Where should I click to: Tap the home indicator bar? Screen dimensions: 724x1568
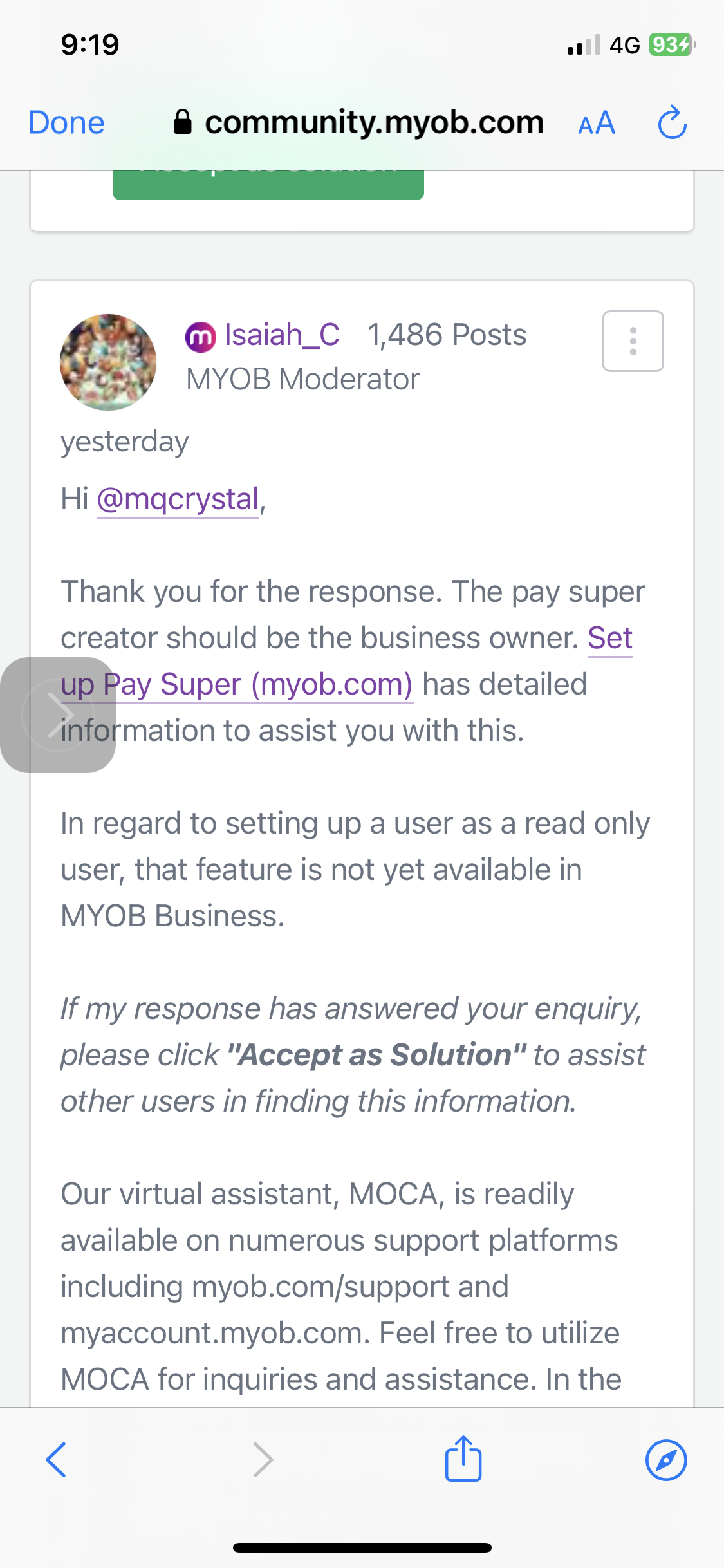click(x=362, y=1547)
